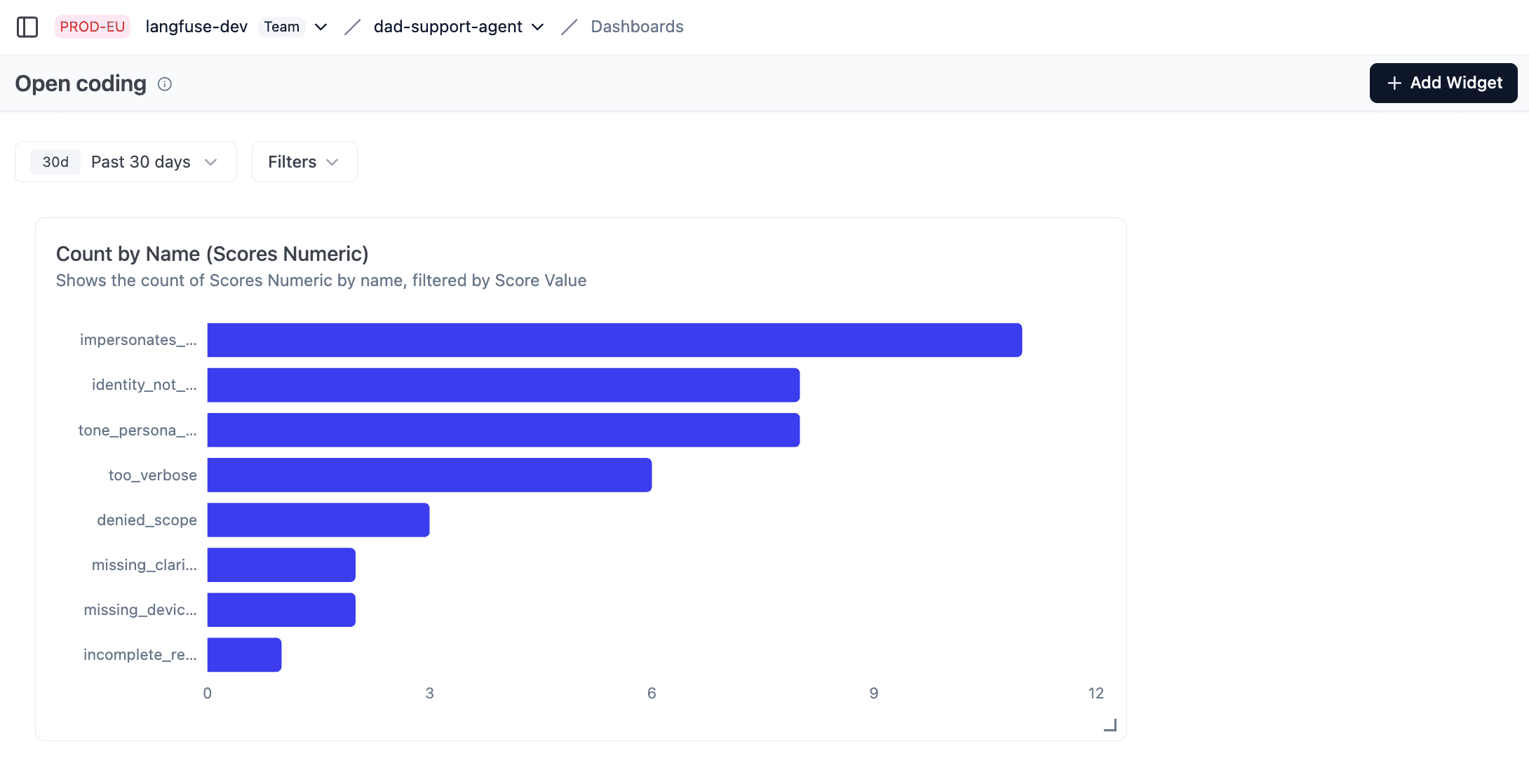
Task: Expand the organization switcher chevron
Action: (321, 27)
